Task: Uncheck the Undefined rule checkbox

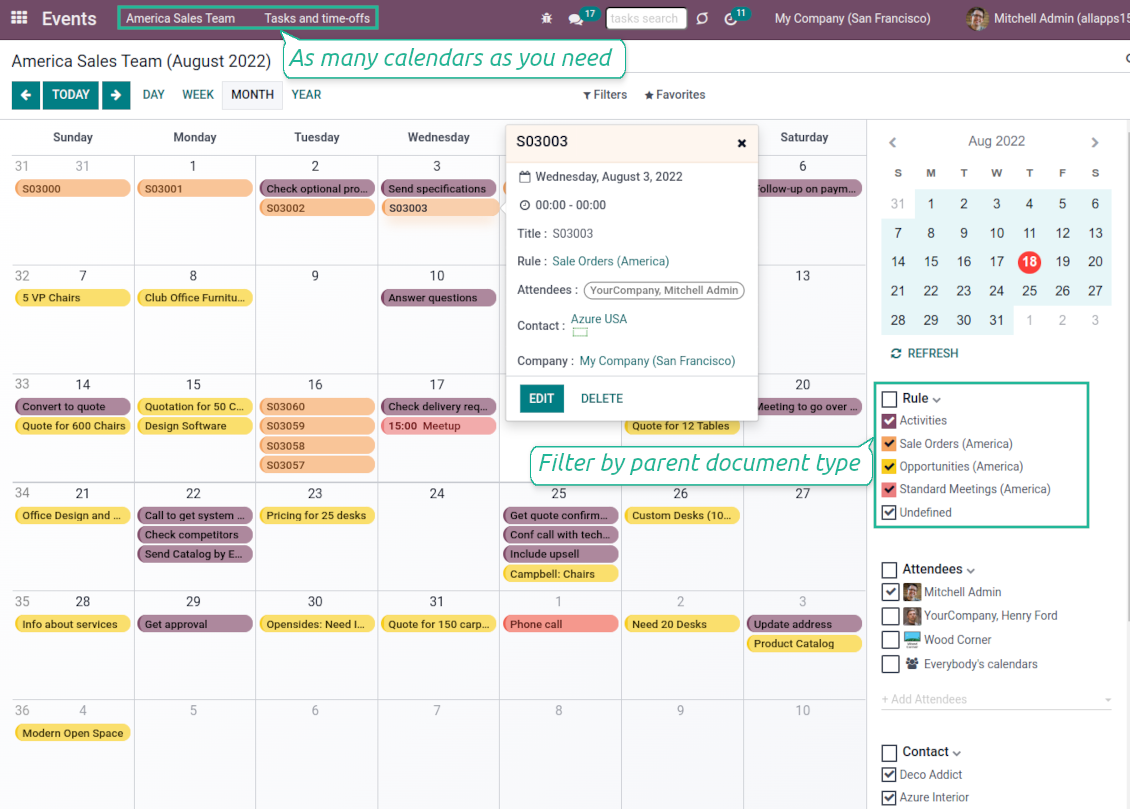Action: click(x=889, y=512)
